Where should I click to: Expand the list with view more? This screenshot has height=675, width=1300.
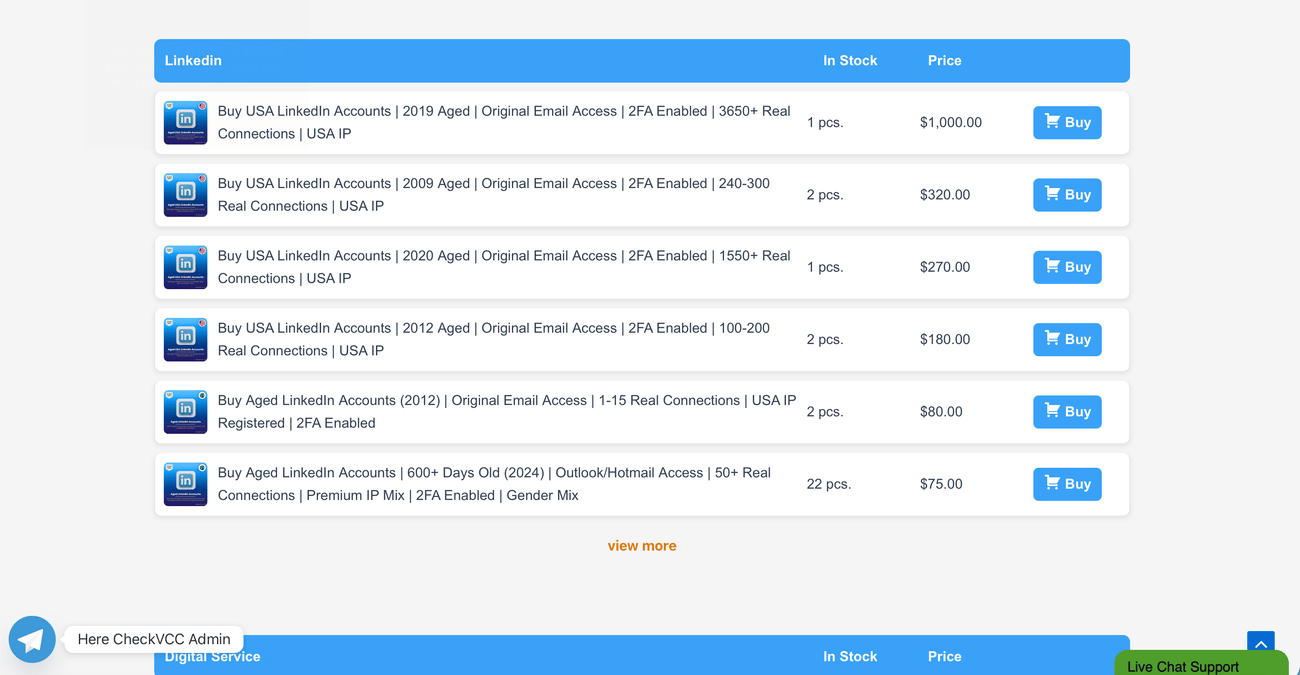[642, 546]
